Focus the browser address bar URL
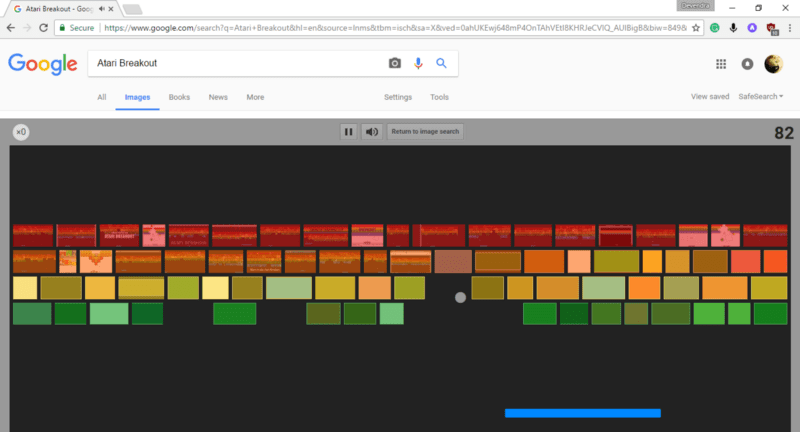This screenshot has height=432, width=800. [x=395, y=28]
